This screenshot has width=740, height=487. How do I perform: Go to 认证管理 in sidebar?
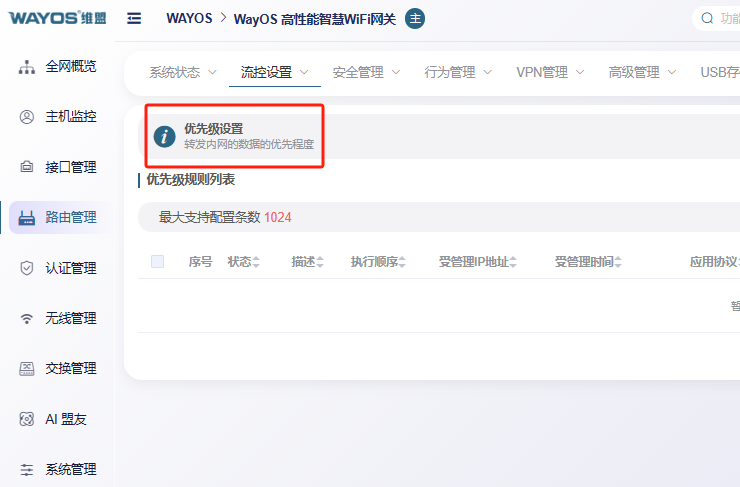tap(71, 268)
